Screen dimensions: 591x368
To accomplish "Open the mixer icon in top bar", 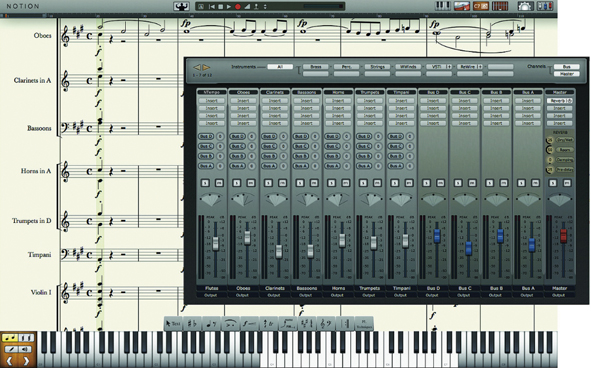I will pyautogui.click(x=545, y=6).
